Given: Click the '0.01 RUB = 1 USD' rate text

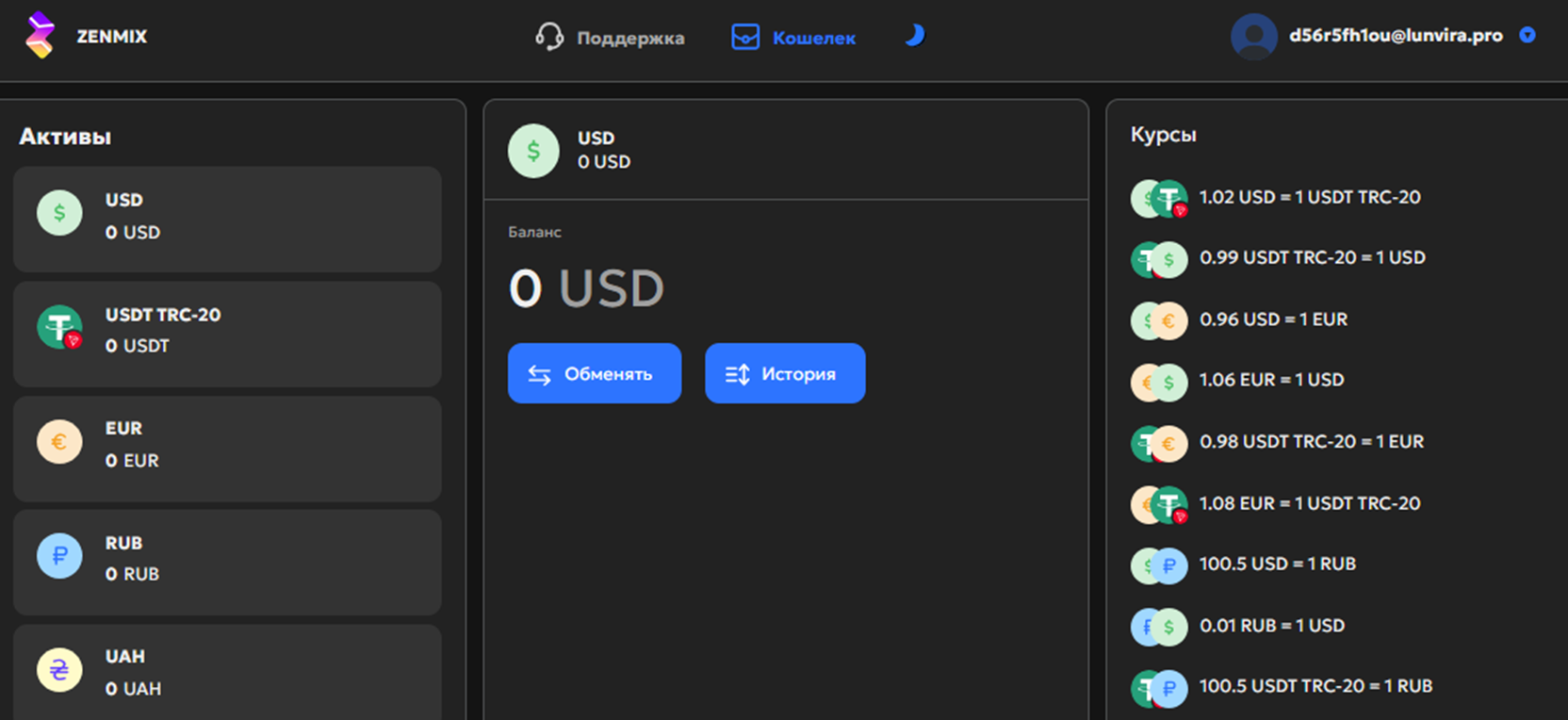Looking at the screenshot, I should pos(1272,626).
